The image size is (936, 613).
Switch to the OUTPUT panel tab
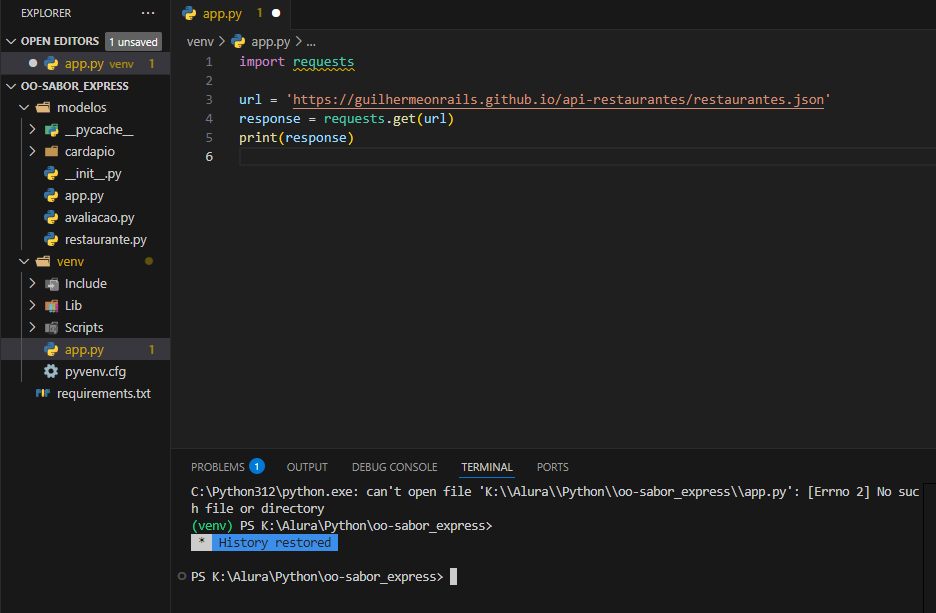point(307,467)
